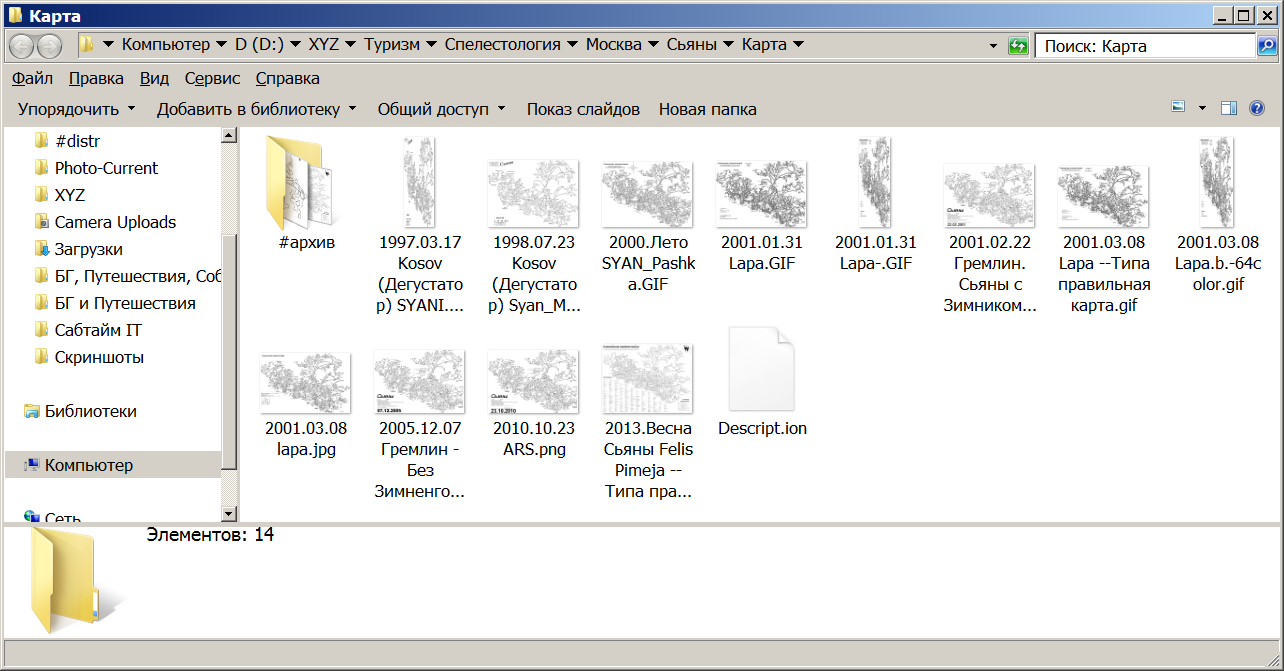The width and height of the screenshot is (1284, 671).
Task: Click the Поиск: Карта search field
Action: (1143, 46)
